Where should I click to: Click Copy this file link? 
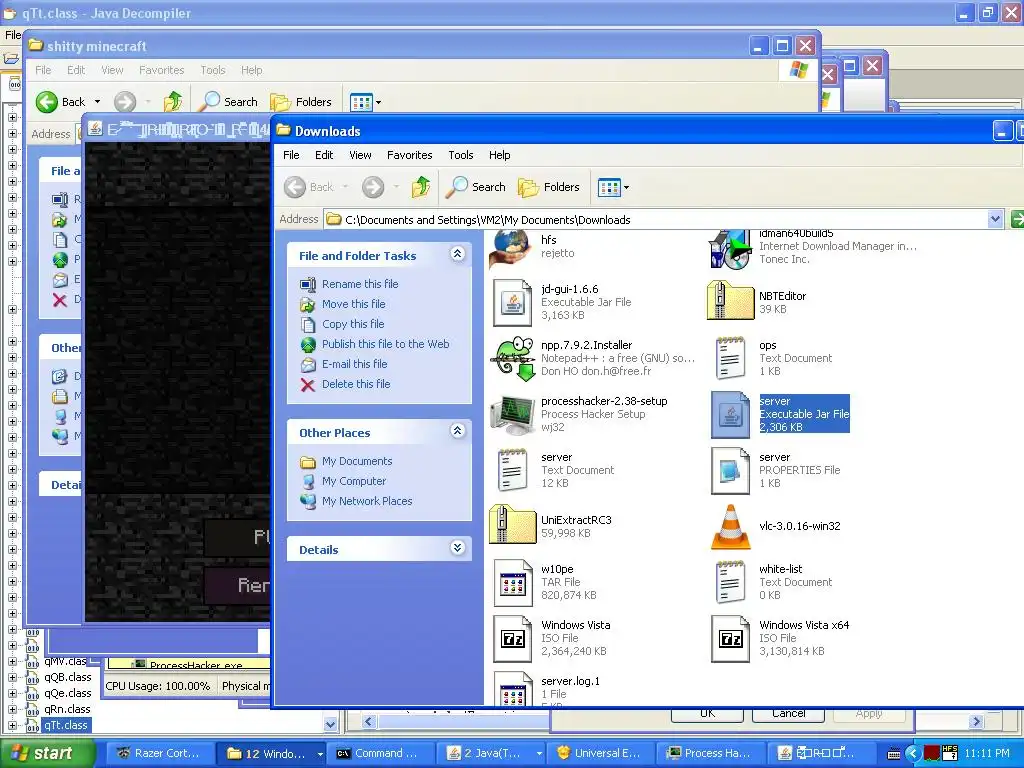pyautogui.click(x=353, y=325)
